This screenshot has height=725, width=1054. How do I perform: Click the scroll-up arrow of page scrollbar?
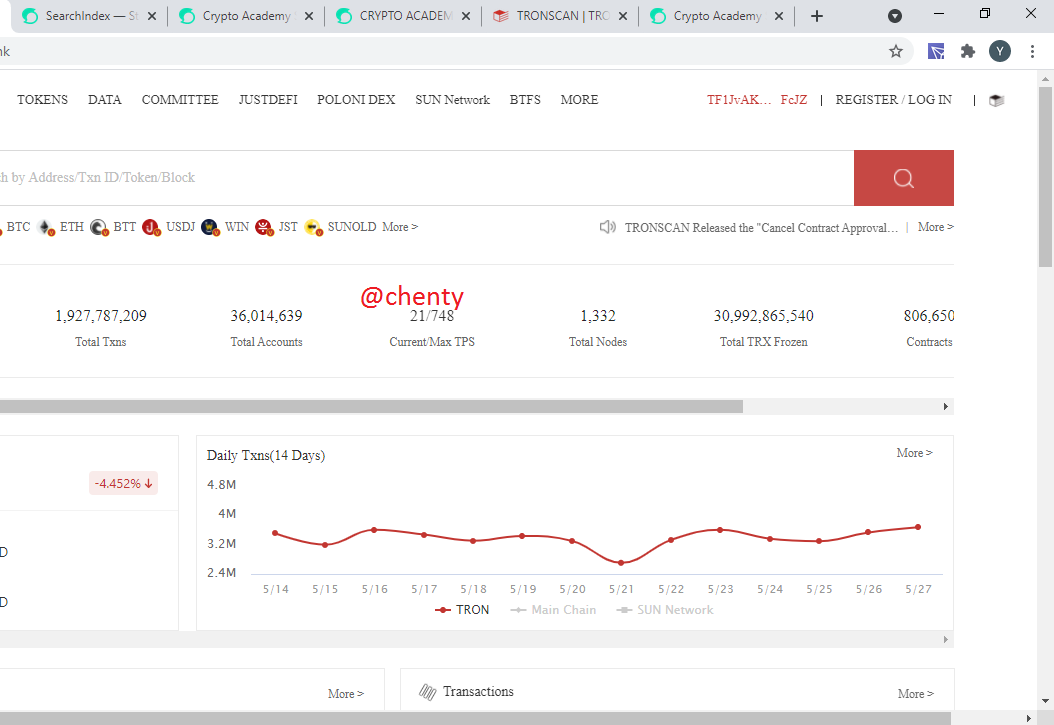pyautogui.click(x=1045, y=79)
